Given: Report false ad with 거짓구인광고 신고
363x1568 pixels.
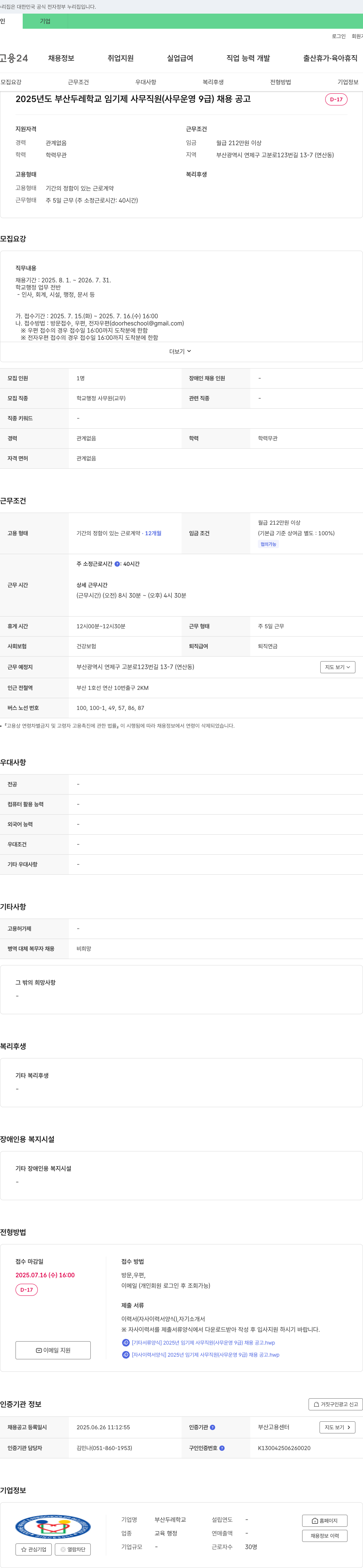Looking at the screenshot, I should pos(336,1404).
